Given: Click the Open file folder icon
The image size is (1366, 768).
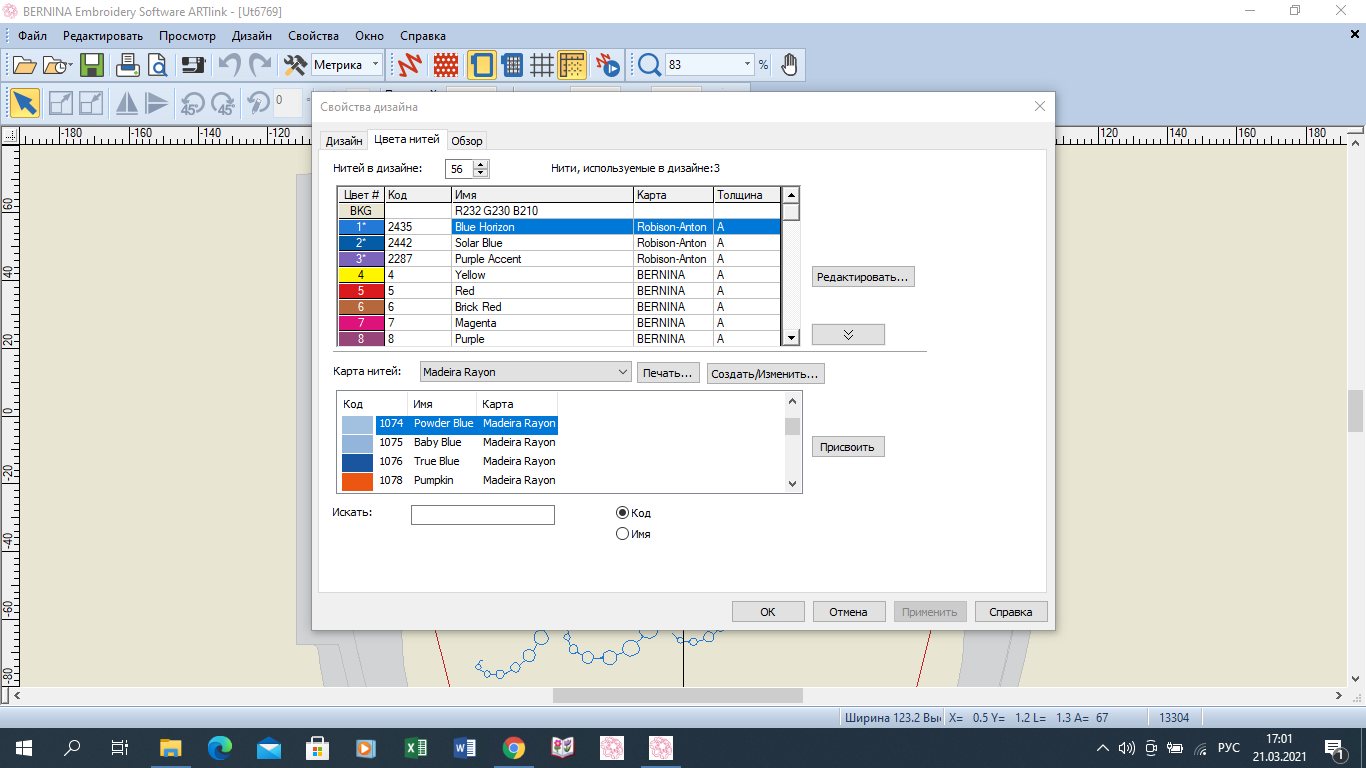Looking at the screenshot, I should [x=24, y=65].
